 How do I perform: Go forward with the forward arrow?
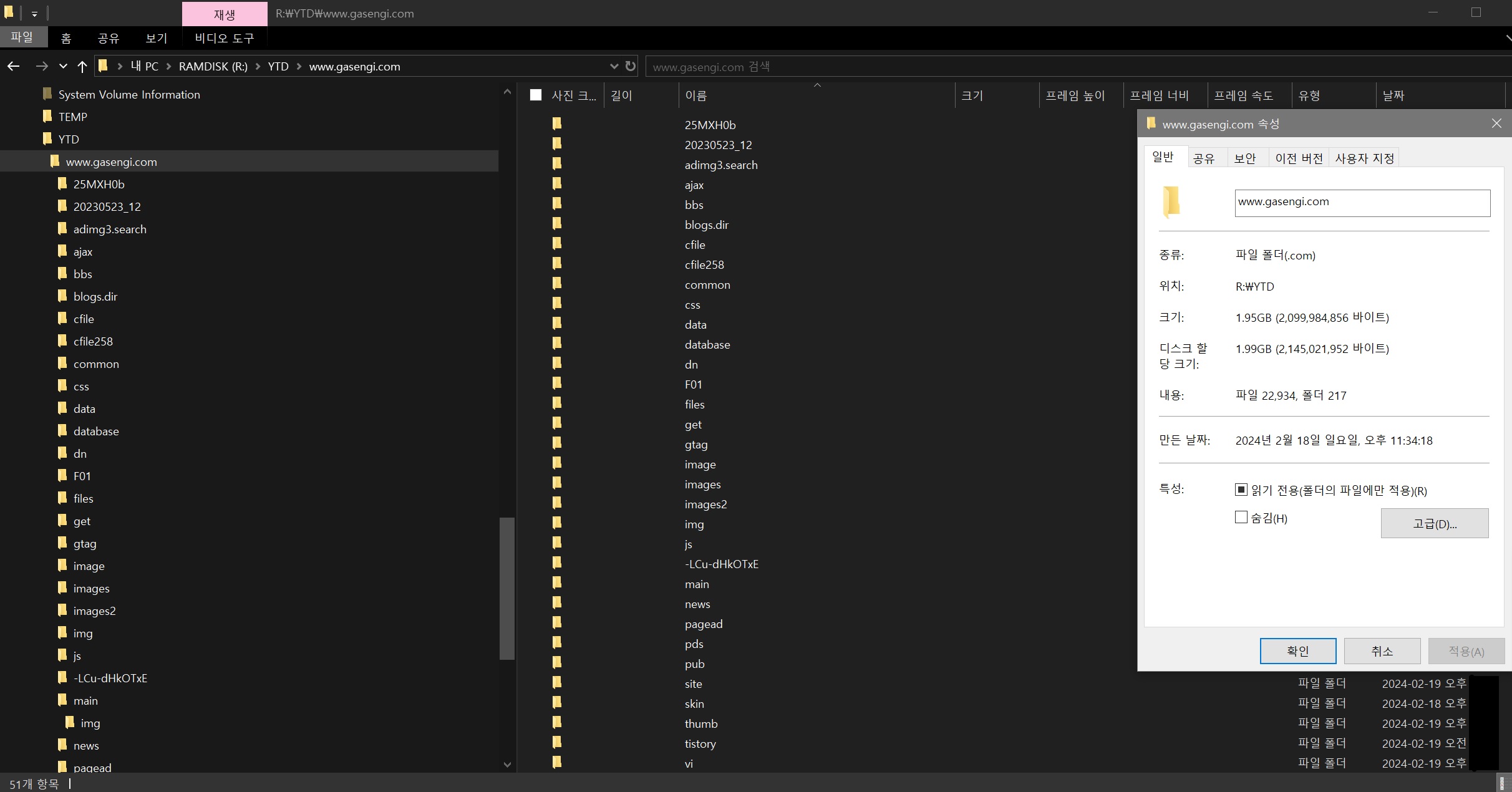click(42, 66)
